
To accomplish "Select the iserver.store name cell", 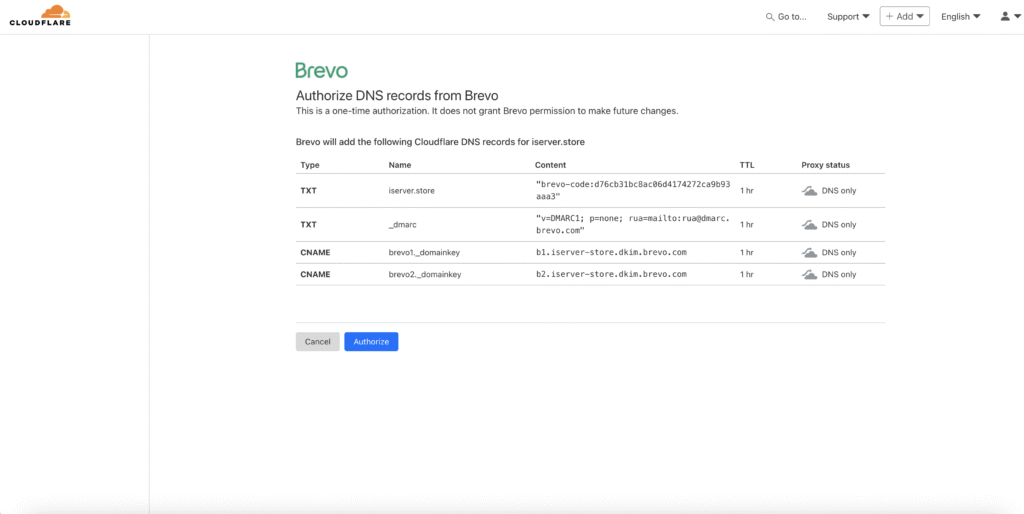I will click(x=411, y=191).
